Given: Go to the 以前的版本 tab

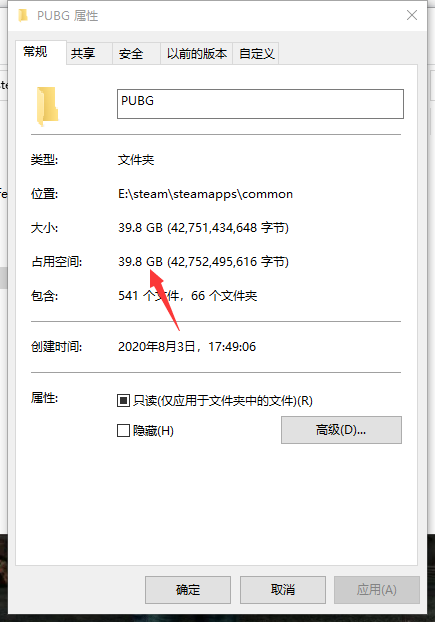Looking at the screenshot, I should point(196,53).
